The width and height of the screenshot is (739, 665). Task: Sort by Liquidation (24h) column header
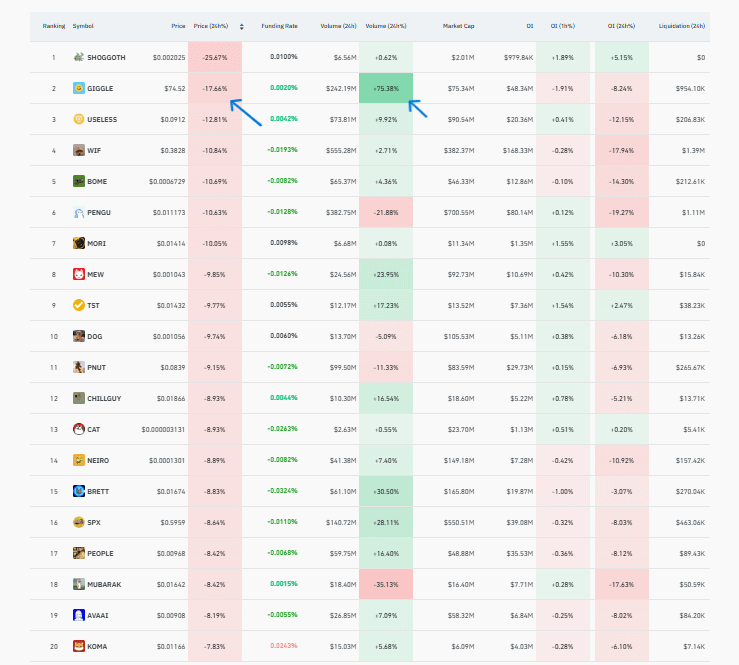pyautogui.click(x=682, y=27)
